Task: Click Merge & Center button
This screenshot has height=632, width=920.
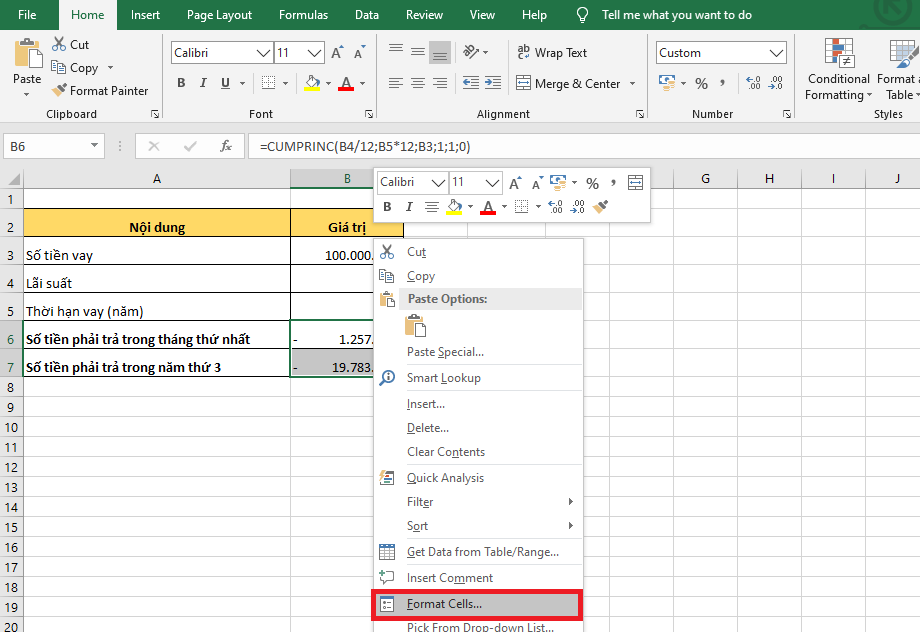Action: [x=569, y=84]
